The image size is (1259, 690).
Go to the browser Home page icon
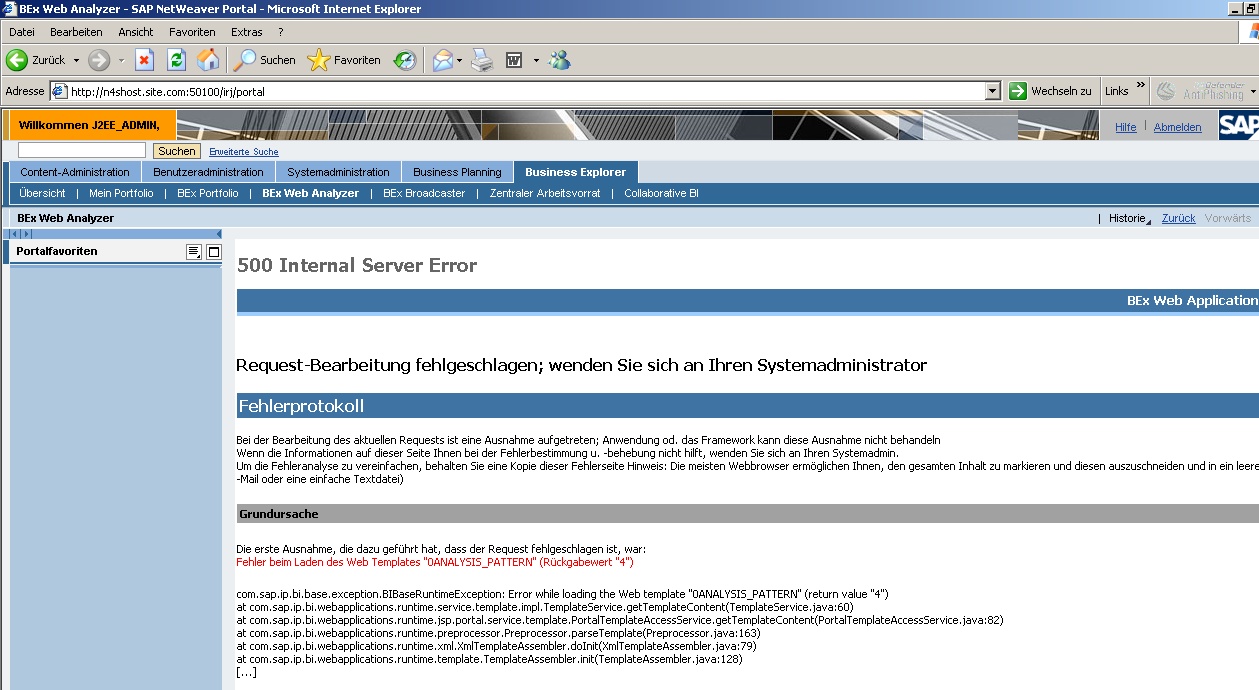point(207,60)
